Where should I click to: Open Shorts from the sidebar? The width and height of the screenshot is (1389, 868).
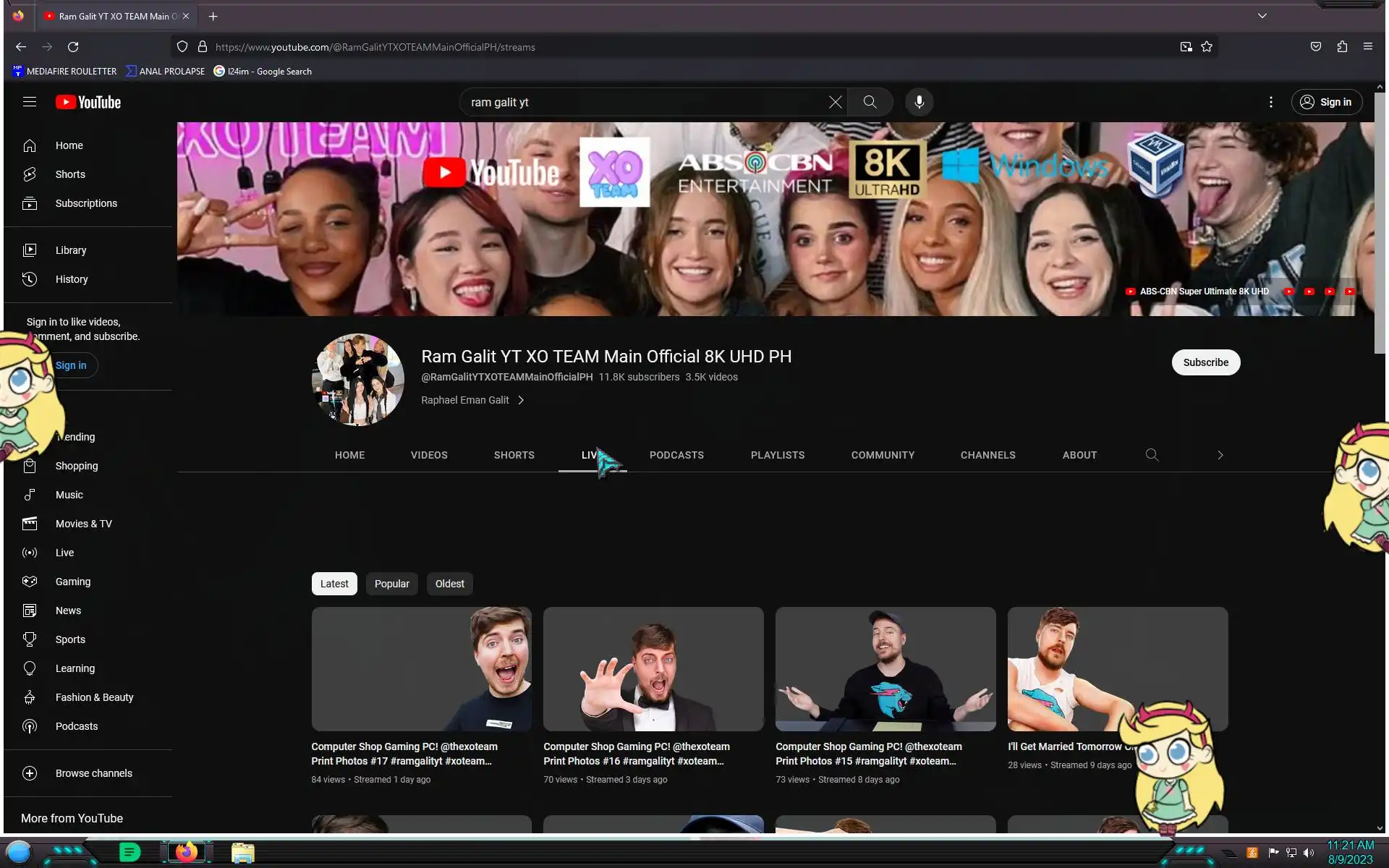[70, 174]
